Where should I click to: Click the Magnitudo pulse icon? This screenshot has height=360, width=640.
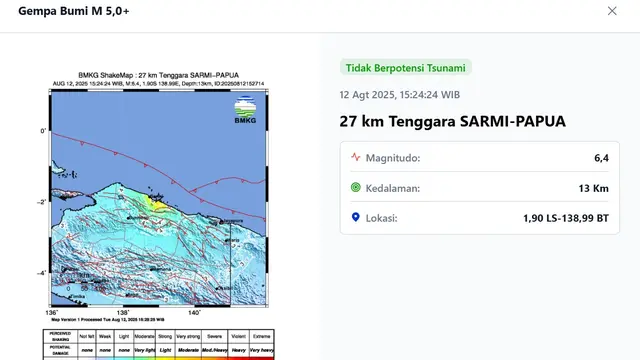[x=356, y=157]
